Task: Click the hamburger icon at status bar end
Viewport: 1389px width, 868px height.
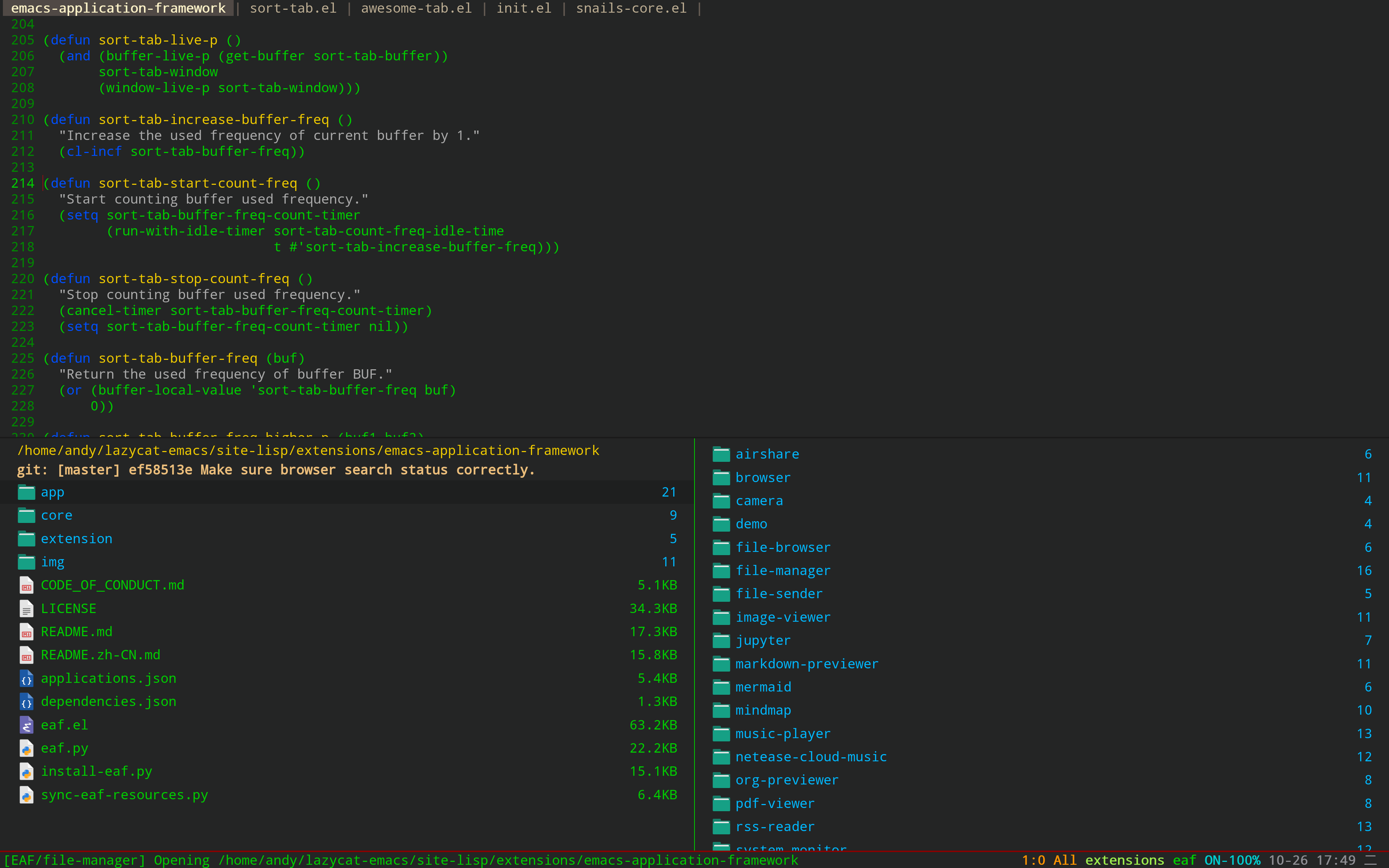Action: tap(1371, 860)
